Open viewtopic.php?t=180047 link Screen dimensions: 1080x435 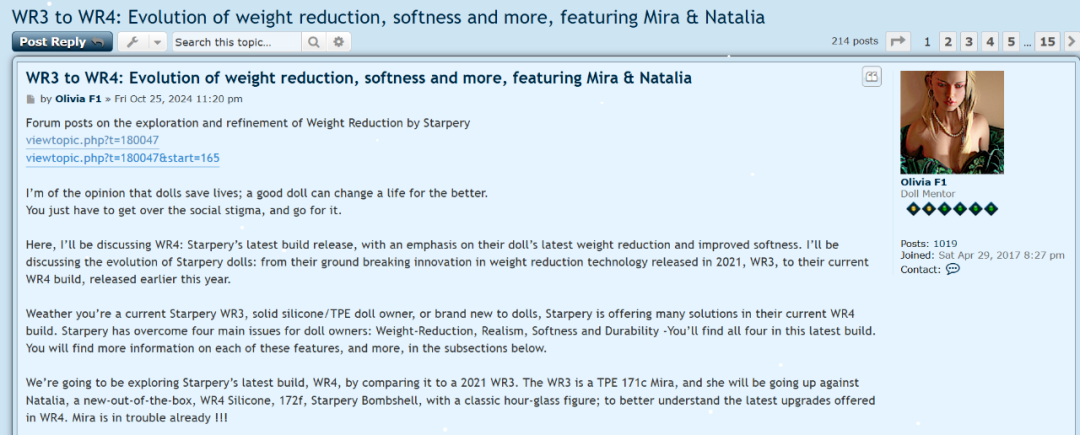tap(92, 140)
